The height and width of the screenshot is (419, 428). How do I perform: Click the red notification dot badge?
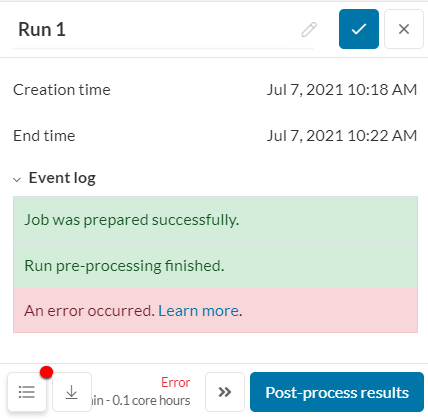(x=46, y=372)
